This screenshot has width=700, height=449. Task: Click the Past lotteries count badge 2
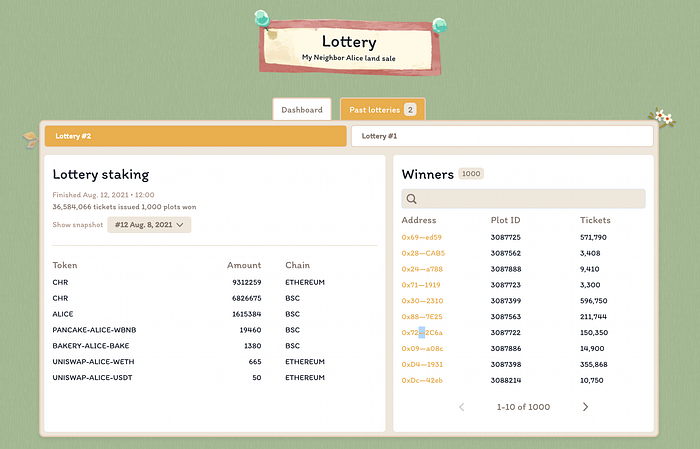410,109
